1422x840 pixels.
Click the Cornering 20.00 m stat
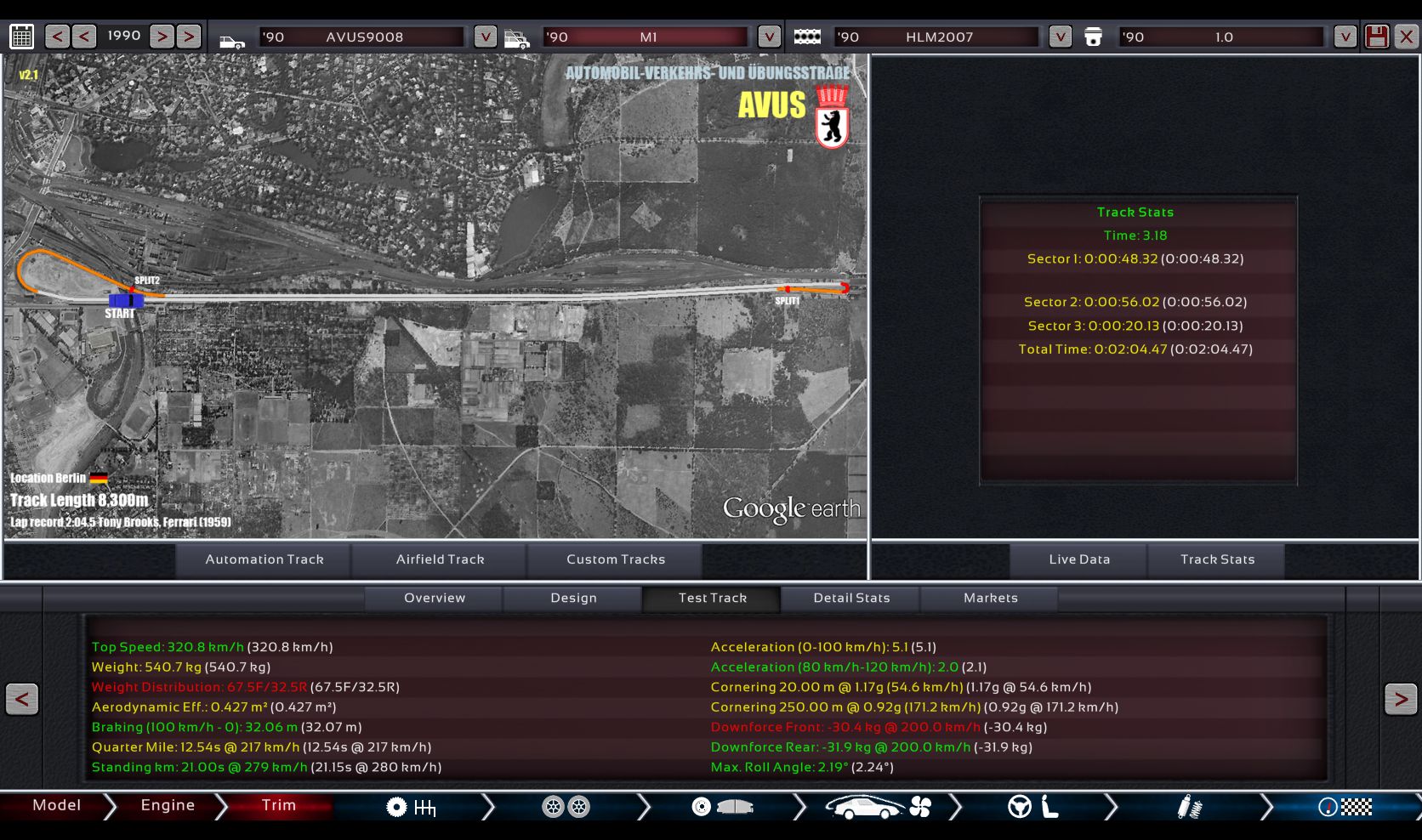click(x=901, y=688)
